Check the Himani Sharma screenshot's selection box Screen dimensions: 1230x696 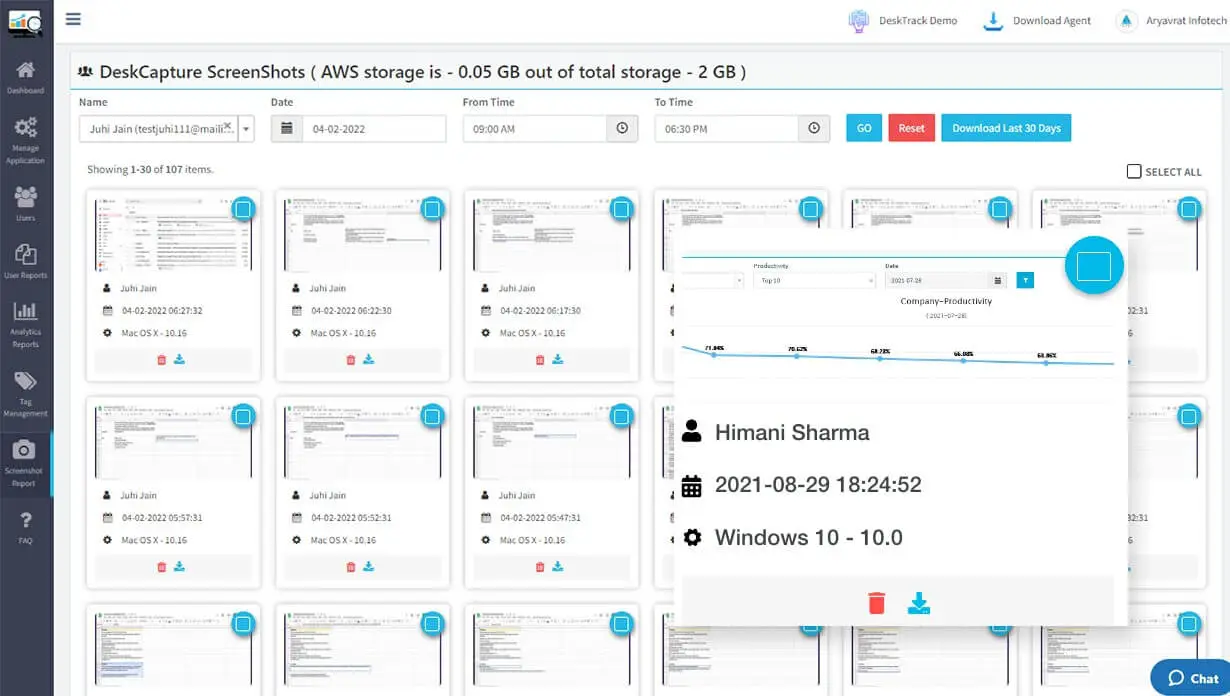(1094, 265)
